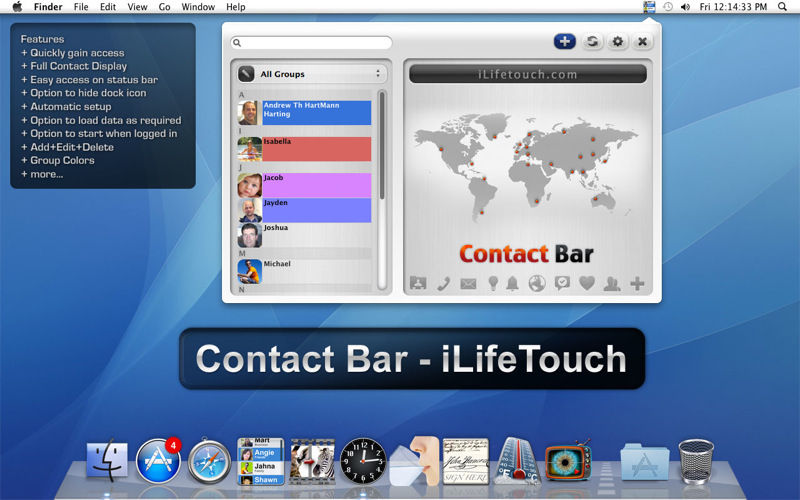
Task: Open the Time Machine clock menu bar icon
Action: [x=668, y=7]
